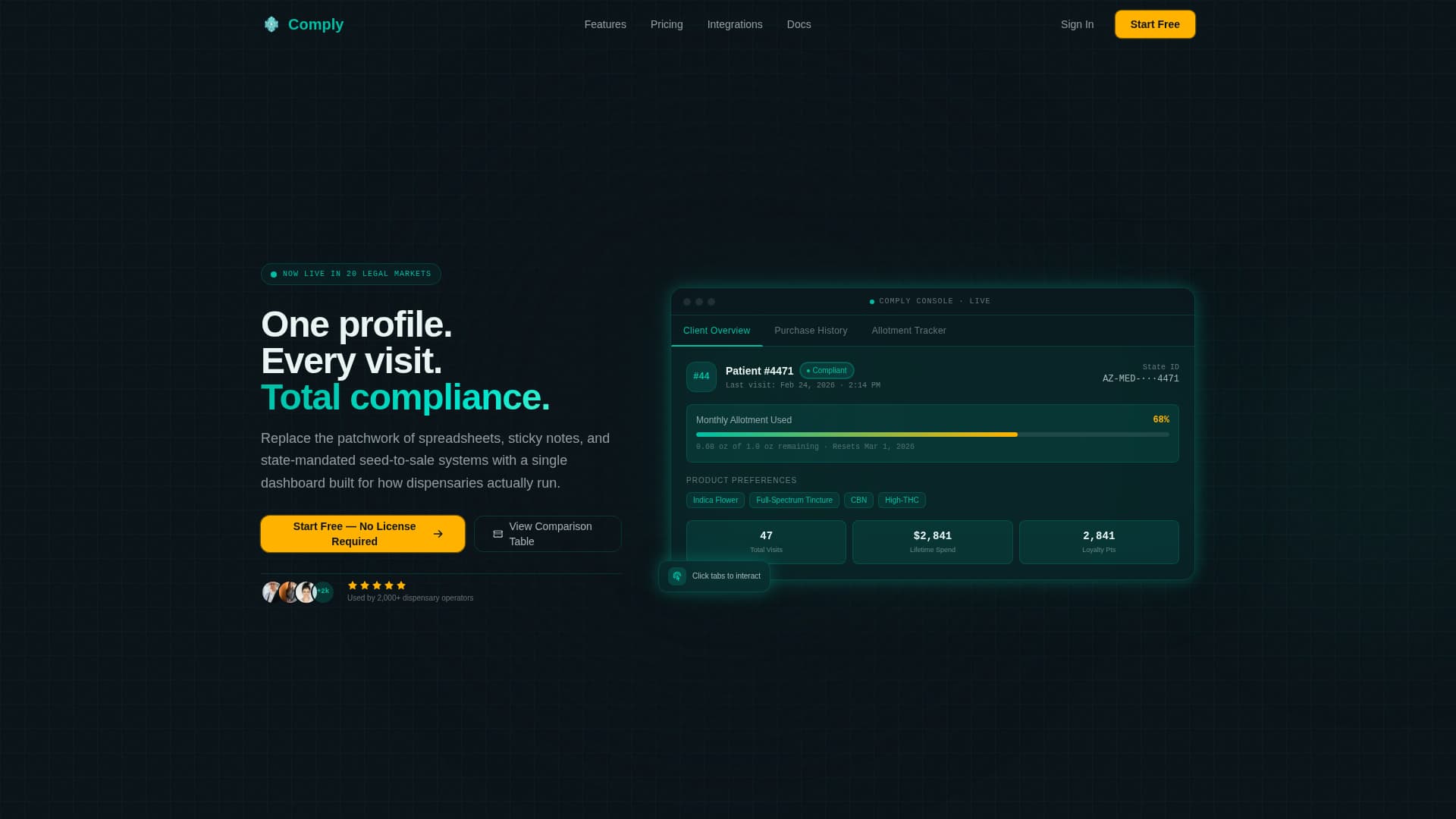
Task: Click the 'Click tabs to interact' tooltip text
Action: 726,576
